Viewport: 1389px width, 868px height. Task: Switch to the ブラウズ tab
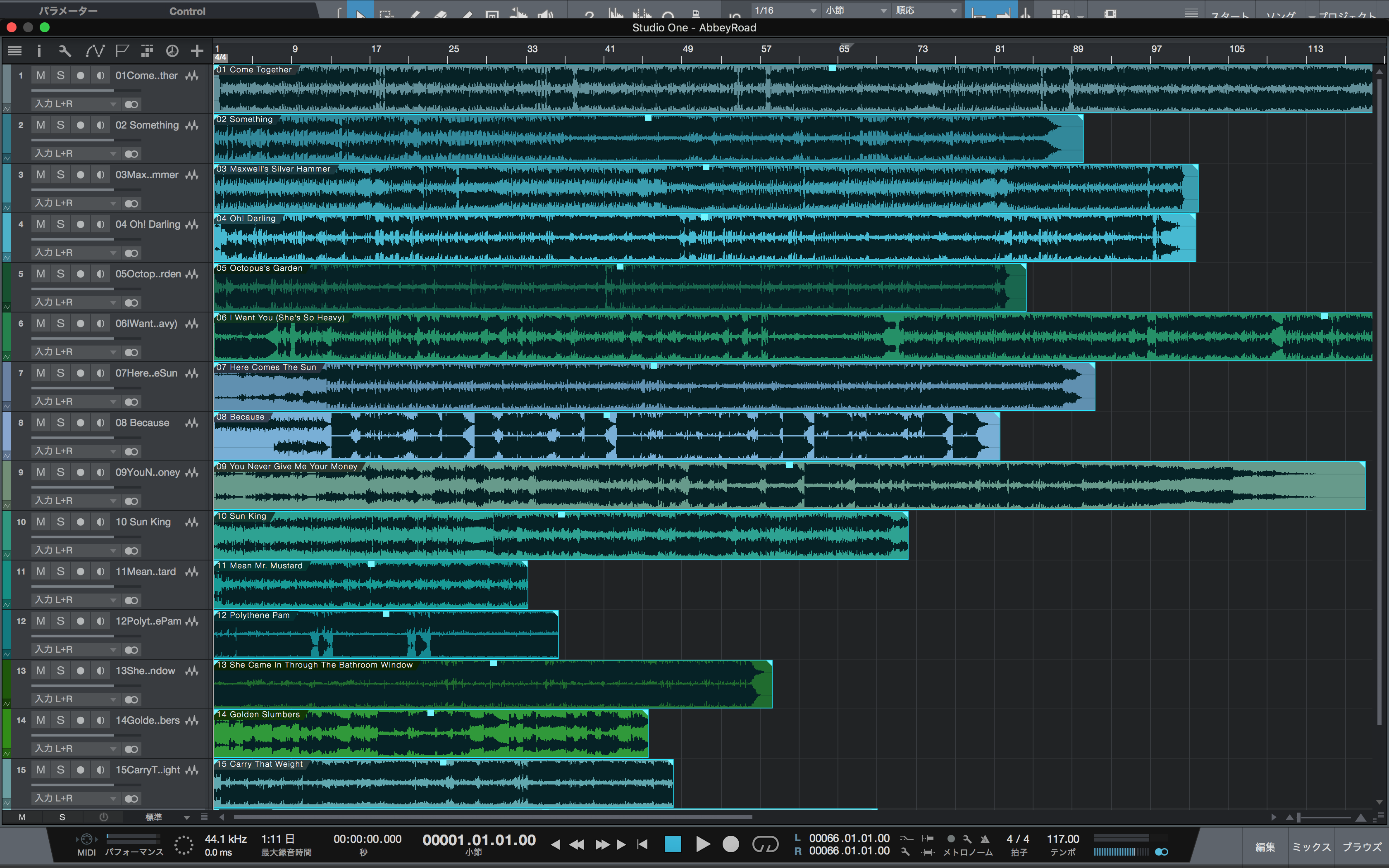point(1362,847)
